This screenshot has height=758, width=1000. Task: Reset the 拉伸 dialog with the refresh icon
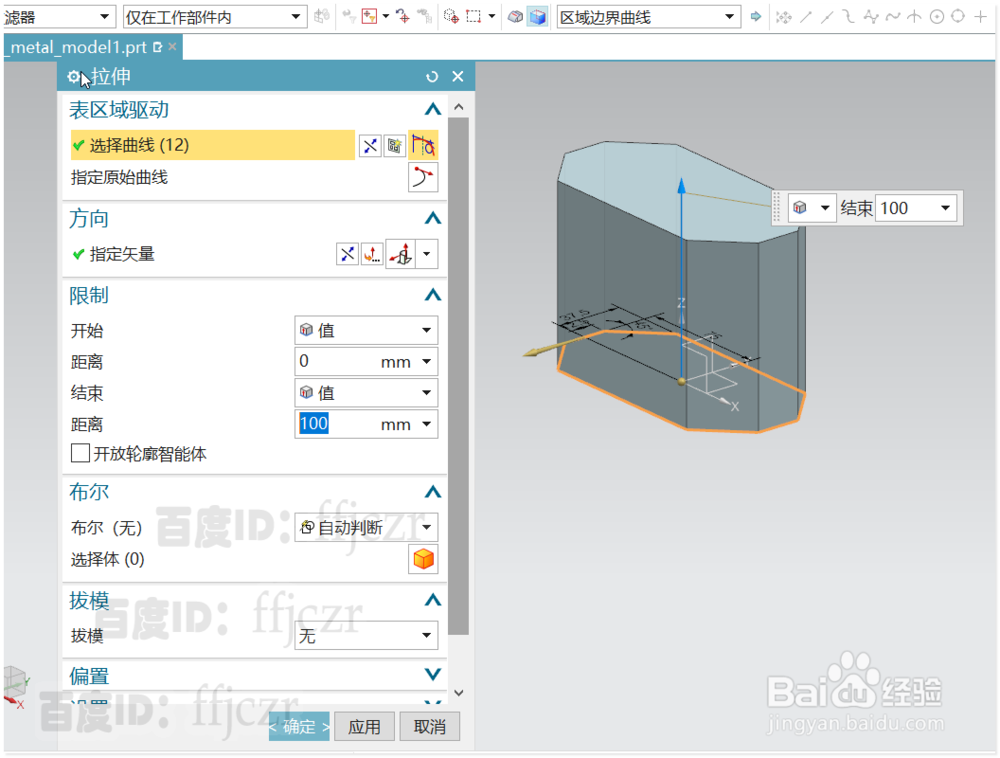click(x=432, y=77)
